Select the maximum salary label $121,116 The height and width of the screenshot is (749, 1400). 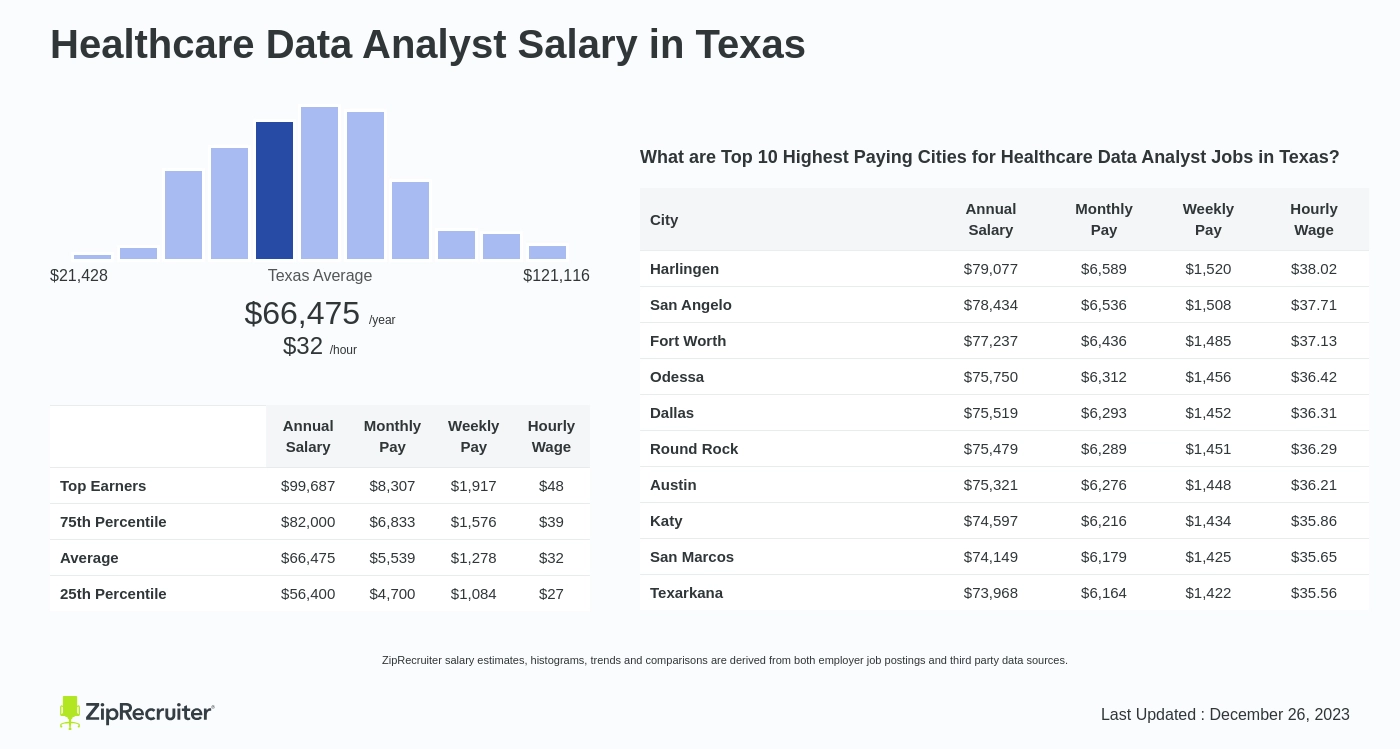coord(556,275)
